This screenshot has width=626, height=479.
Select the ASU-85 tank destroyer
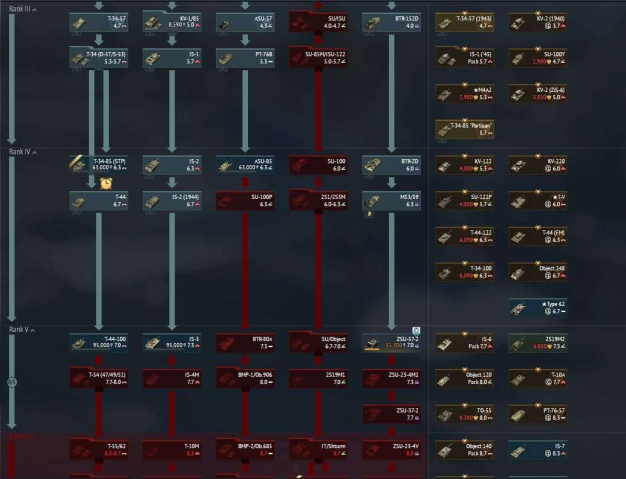[245, 164]
